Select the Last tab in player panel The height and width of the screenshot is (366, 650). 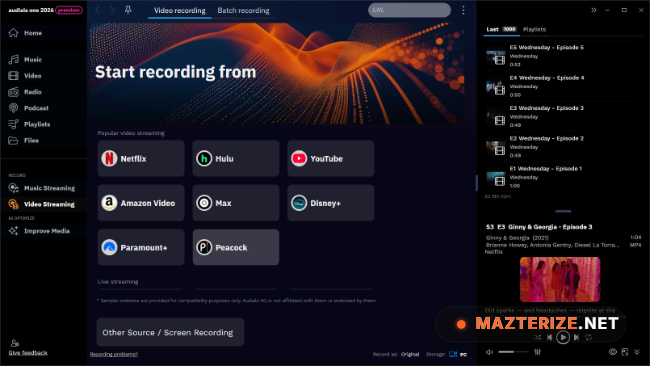501,29
